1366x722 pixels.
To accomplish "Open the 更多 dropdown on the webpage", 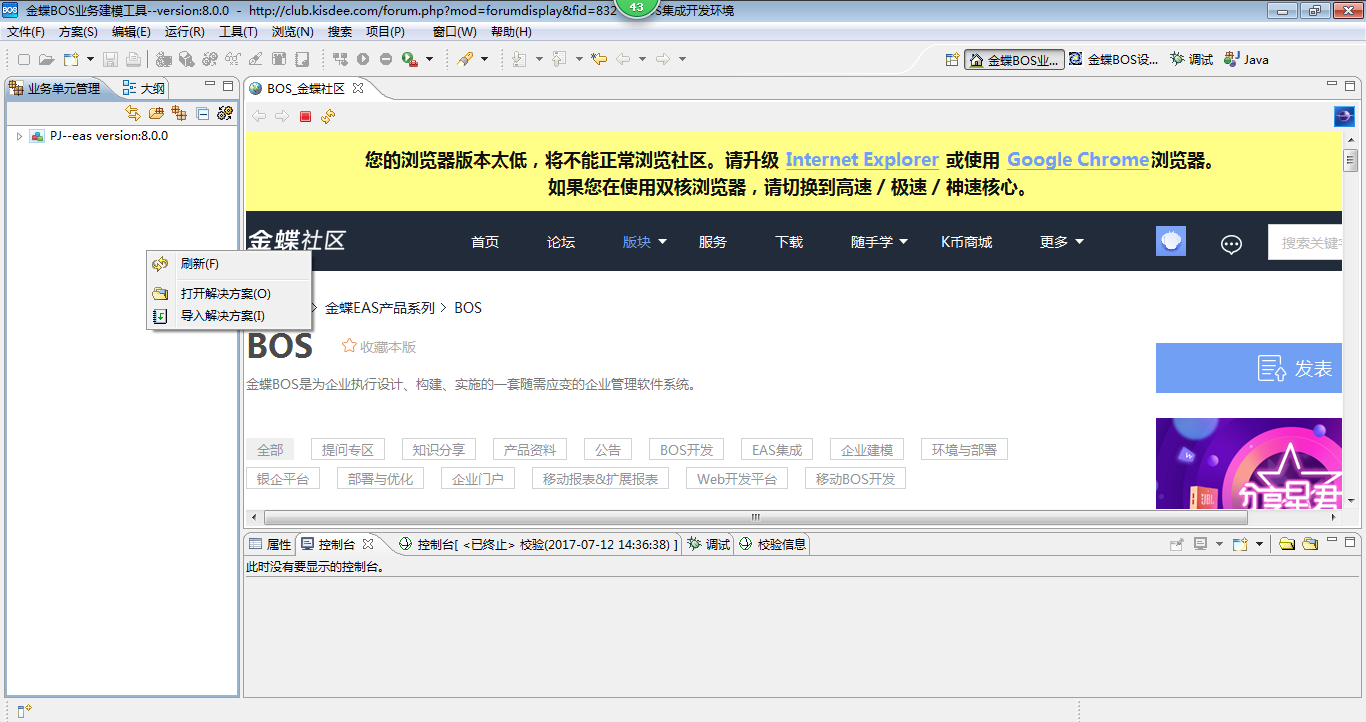I will (1061, 241).
